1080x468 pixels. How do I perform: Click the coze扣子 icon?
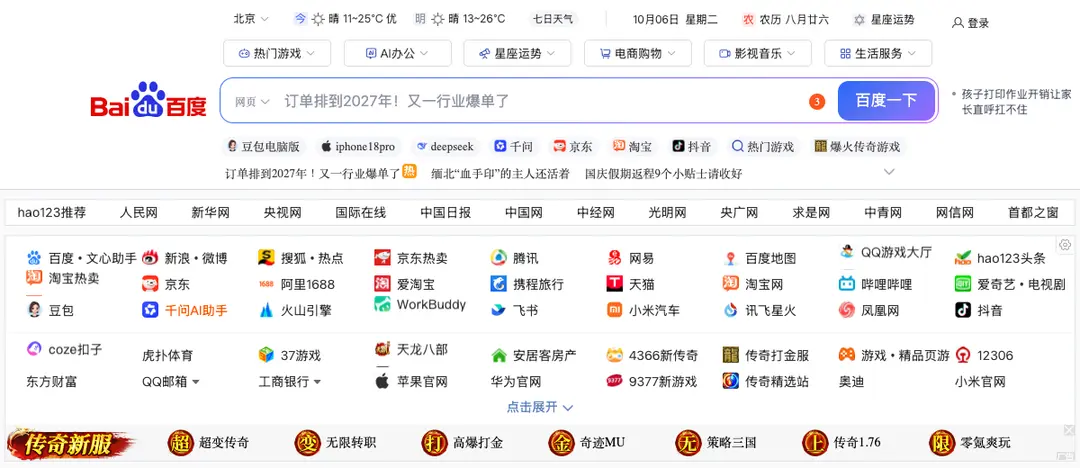coord(34,349)
